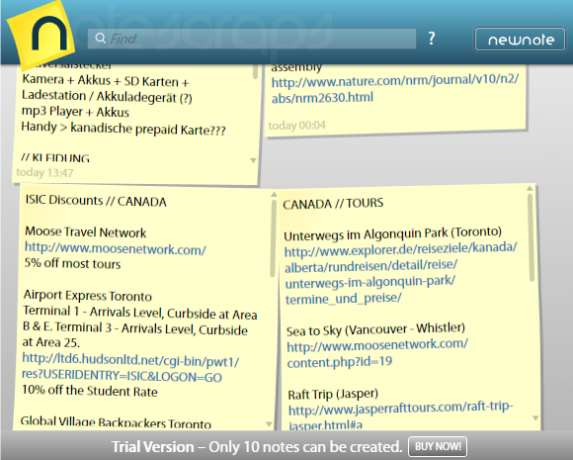Click 'Sea to Sky (Vancouver - Whistler)' text
The image size is (573, 460).
click(376, 330)
